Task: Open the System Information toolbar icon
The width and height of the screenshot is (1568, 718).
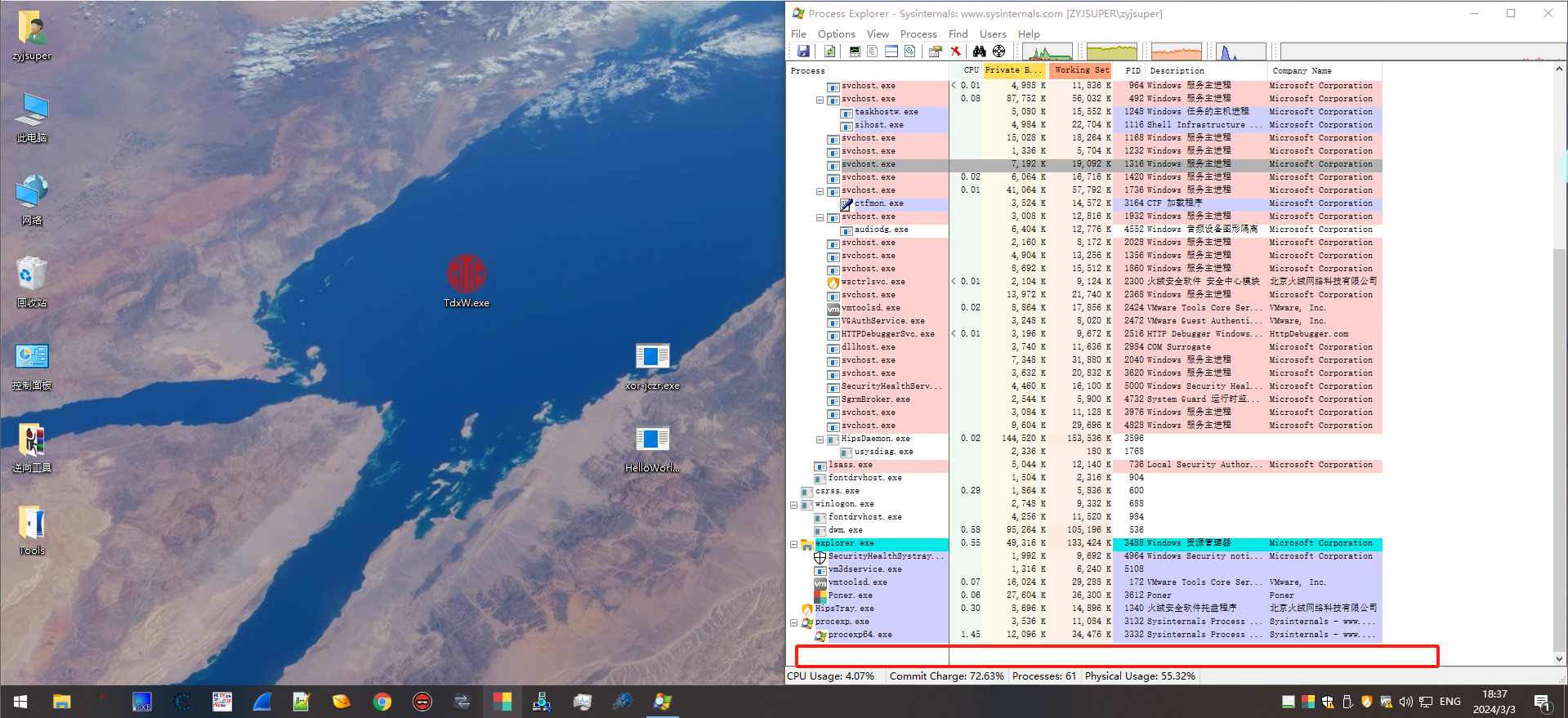Action: point(855,51)
